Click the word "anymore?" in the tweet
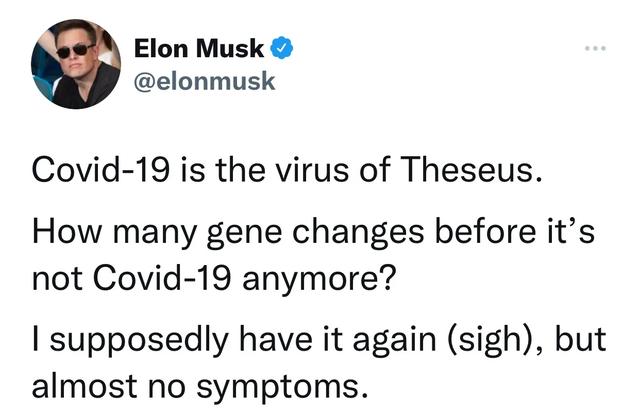The image size is (640, 411). point(319,280)
